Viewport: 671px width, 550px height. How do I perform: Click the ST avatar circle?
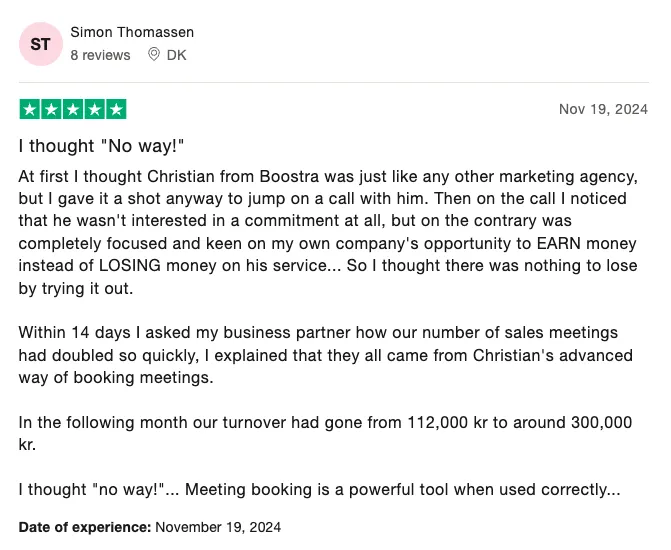41,44
